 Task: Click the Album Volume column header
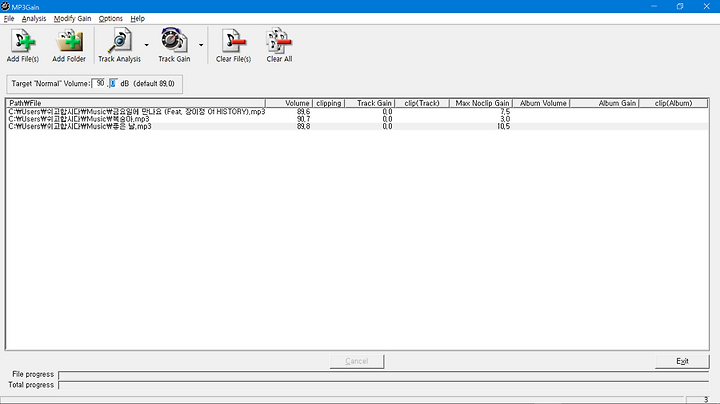pyautogui.click(x=541, y=103)
